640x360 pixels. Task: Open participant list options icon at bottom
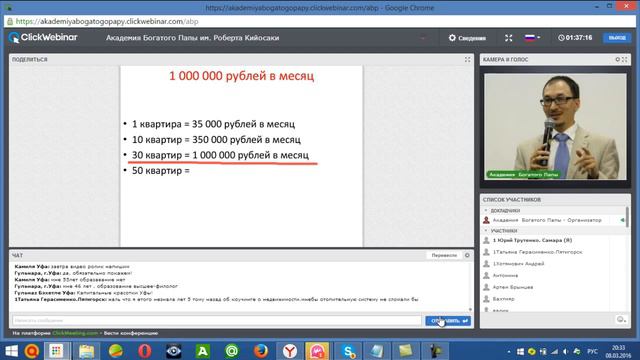coord(621,320)
